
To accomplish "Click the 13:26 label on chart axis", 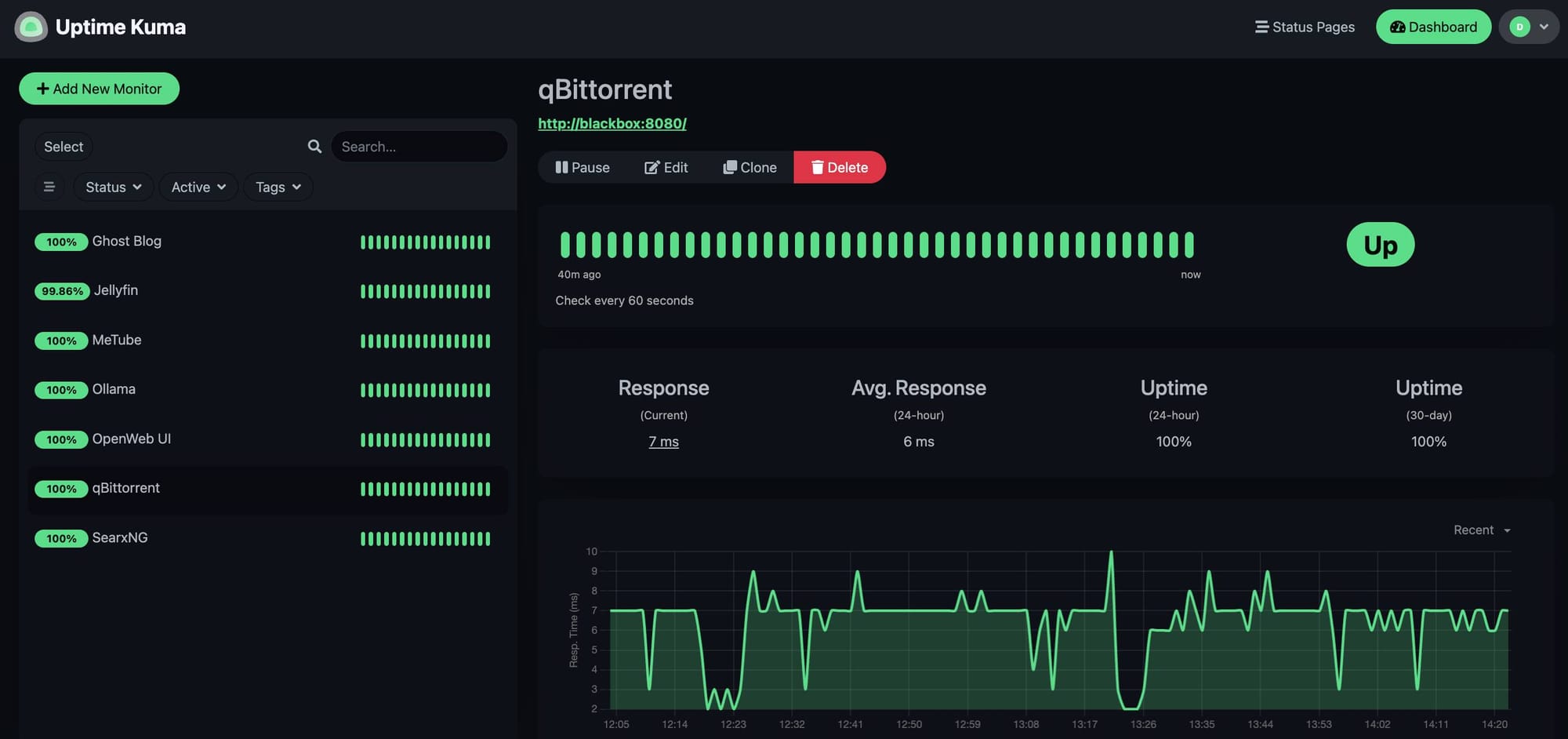I will point(1143,724).
